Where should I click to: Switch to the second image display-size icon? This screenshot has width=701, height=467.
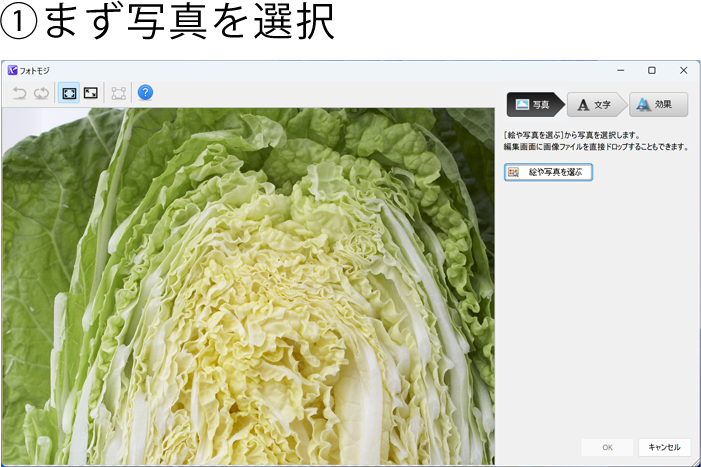(91, 93)
